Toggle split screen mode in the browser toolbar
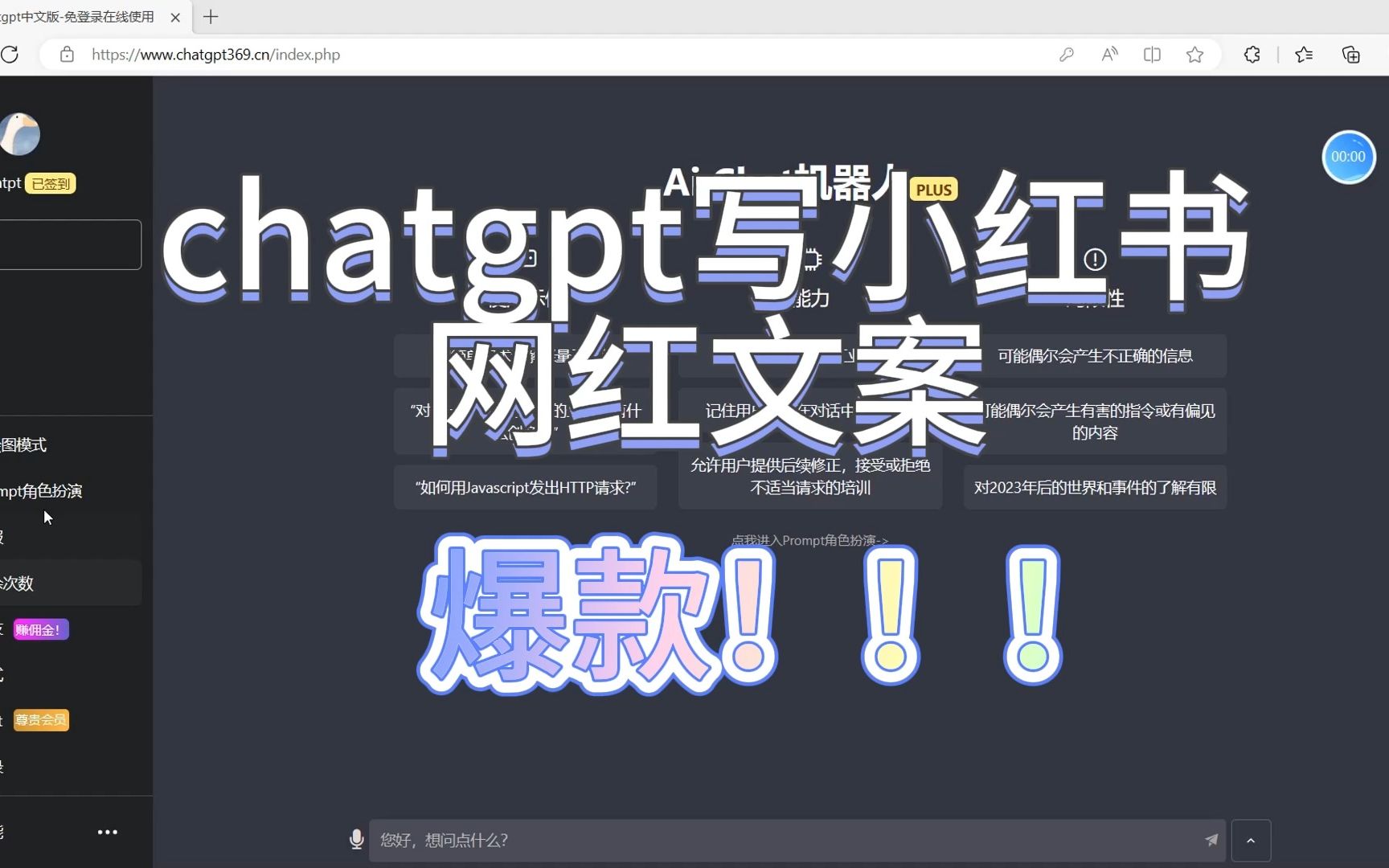The height and width of the screenshot is (868, 1389). [x=1152, y=55]
